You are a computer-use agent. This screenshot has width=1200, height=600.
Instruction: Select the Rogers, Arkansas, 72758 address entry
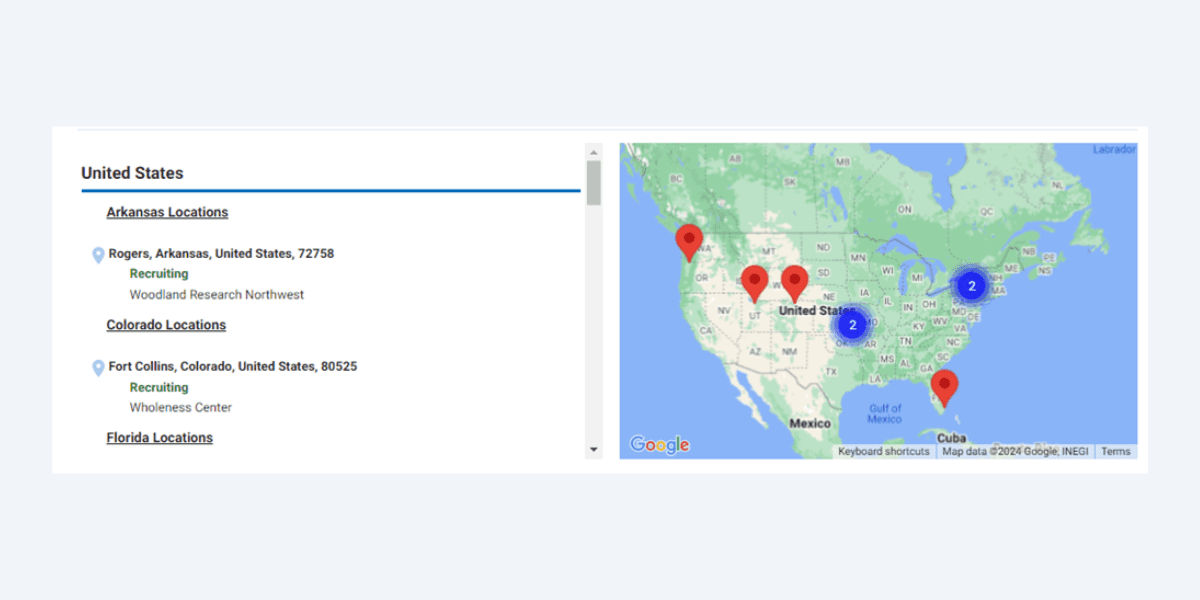point(221,254)
